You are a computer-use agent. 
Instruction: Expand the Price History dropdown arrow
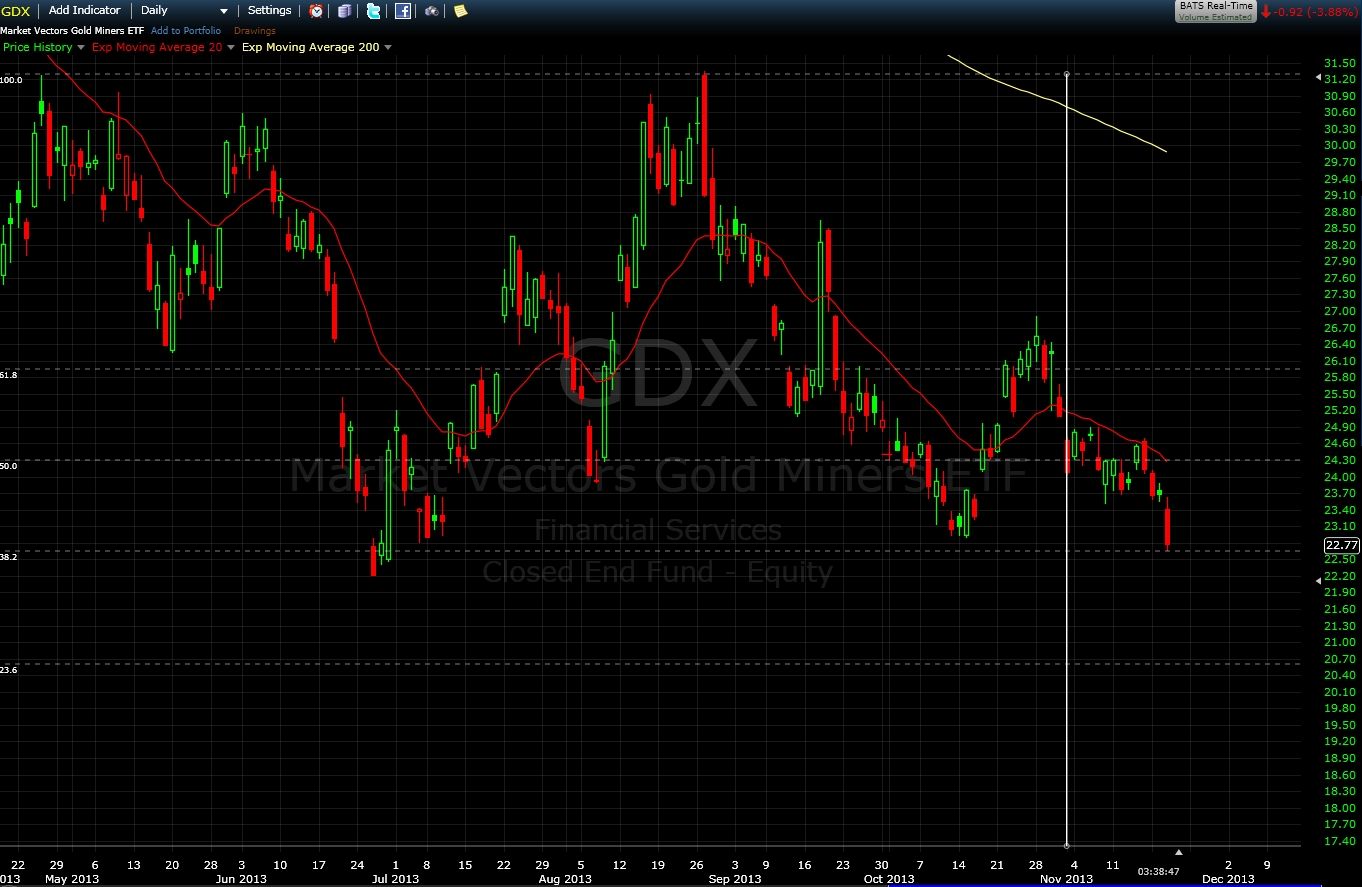click(81, 47)
